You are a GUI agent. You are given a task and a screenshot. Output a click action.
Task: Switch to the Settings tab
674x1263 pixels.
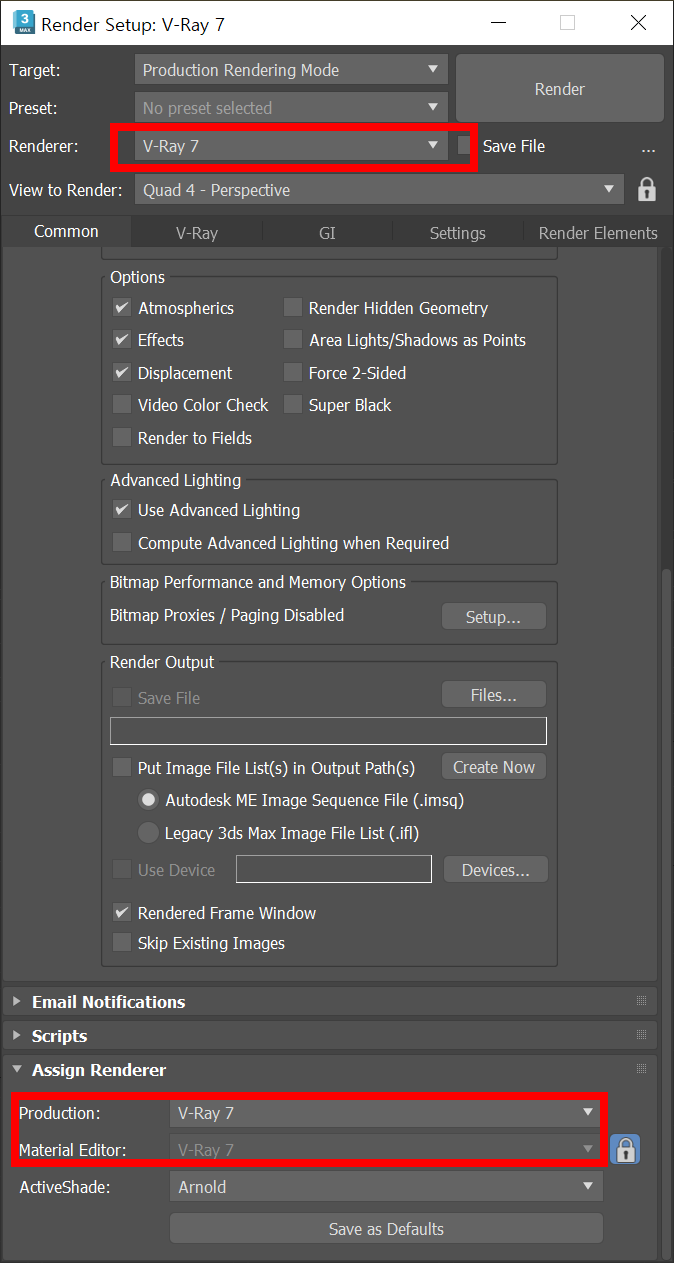458,233
